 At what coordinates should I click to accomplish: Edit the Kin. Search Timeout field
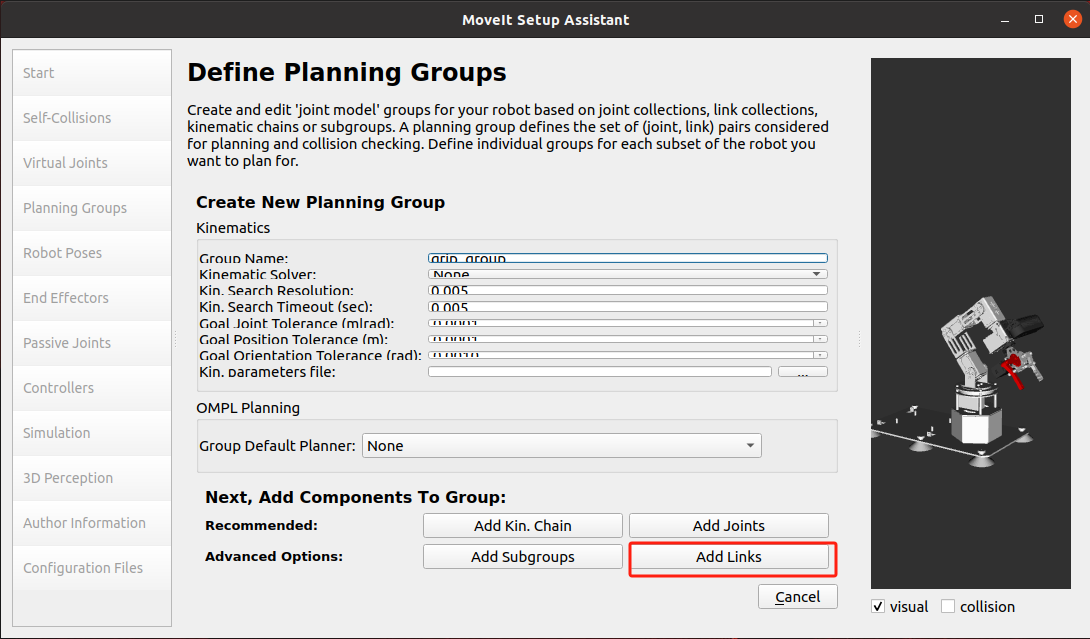(x=628, y=307)
